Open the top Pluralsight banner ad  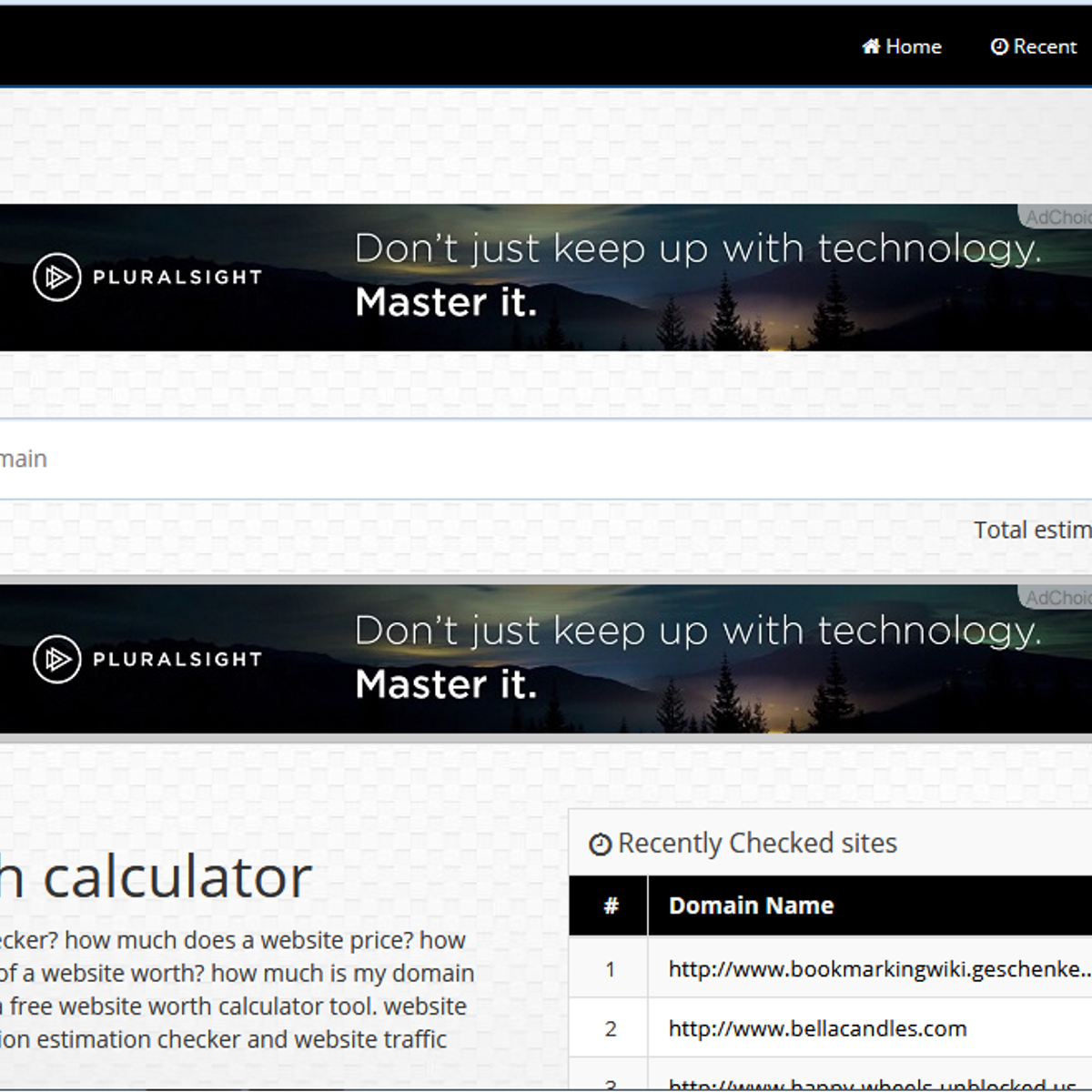[546, 278]
